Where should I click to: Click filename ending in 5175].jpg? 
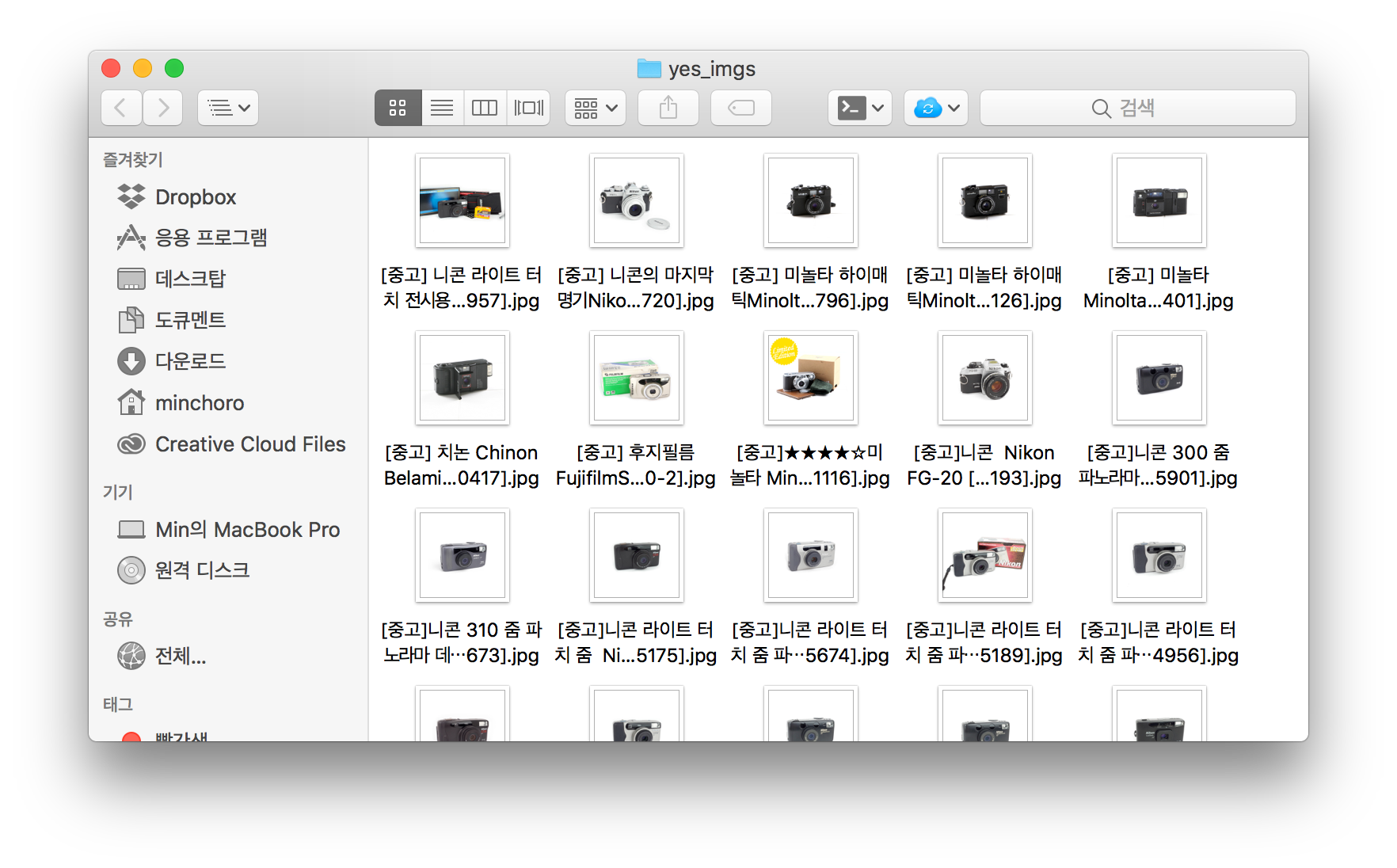click(636, 642)
